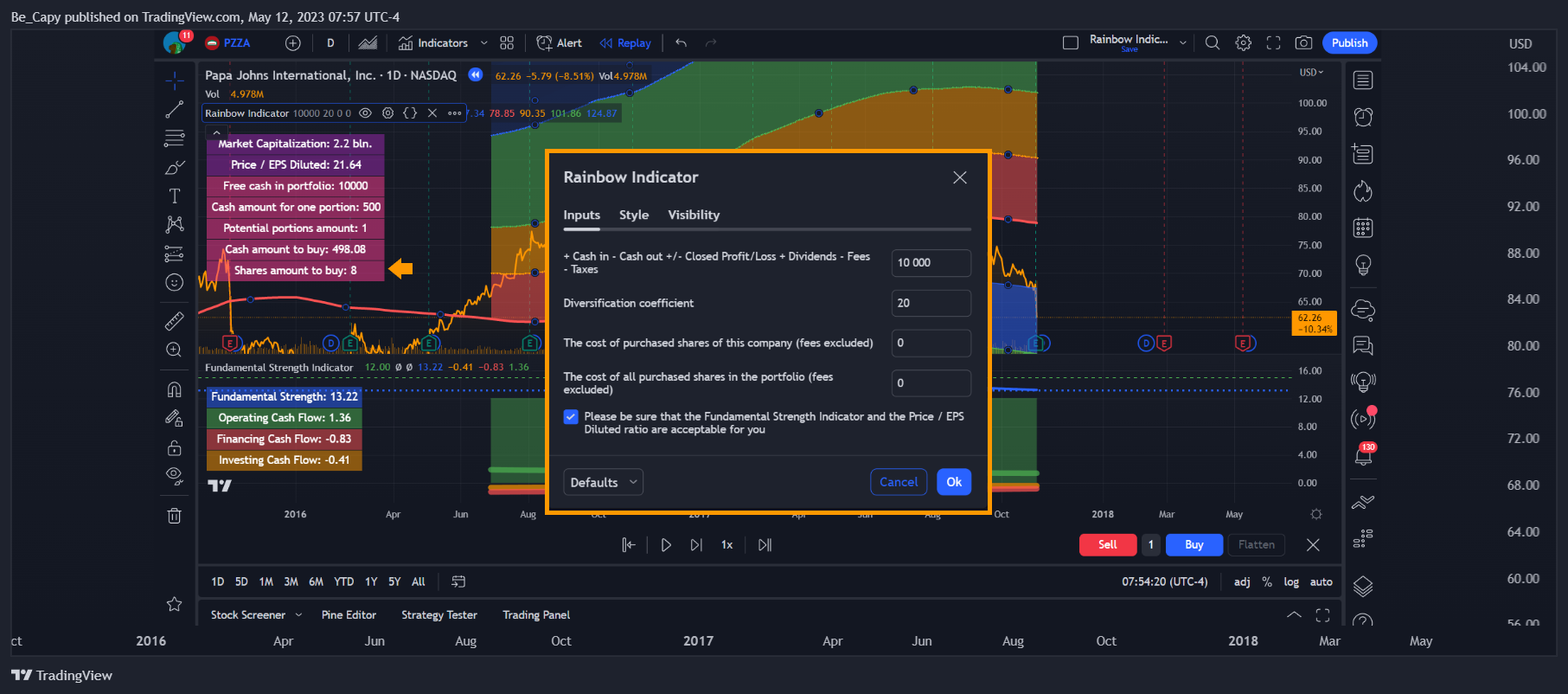Viewport: 1568px width, 694px height.
Task: Select the crosshair cursor tool
Action: pyautogui.click(x=175, y=80)
